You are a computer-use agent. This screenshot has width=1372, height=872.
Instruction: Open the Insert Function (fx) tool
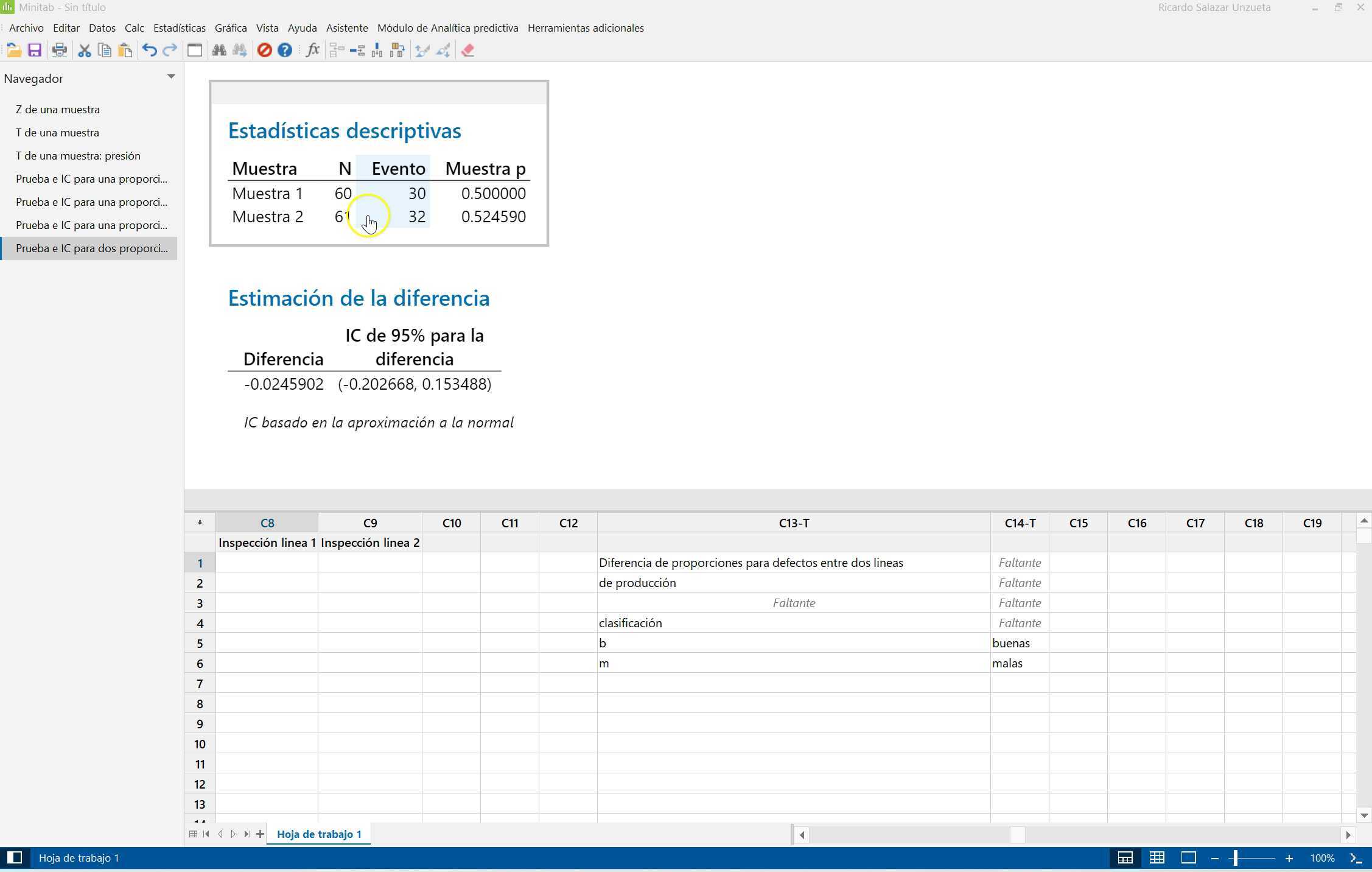[x=312, y=50]
